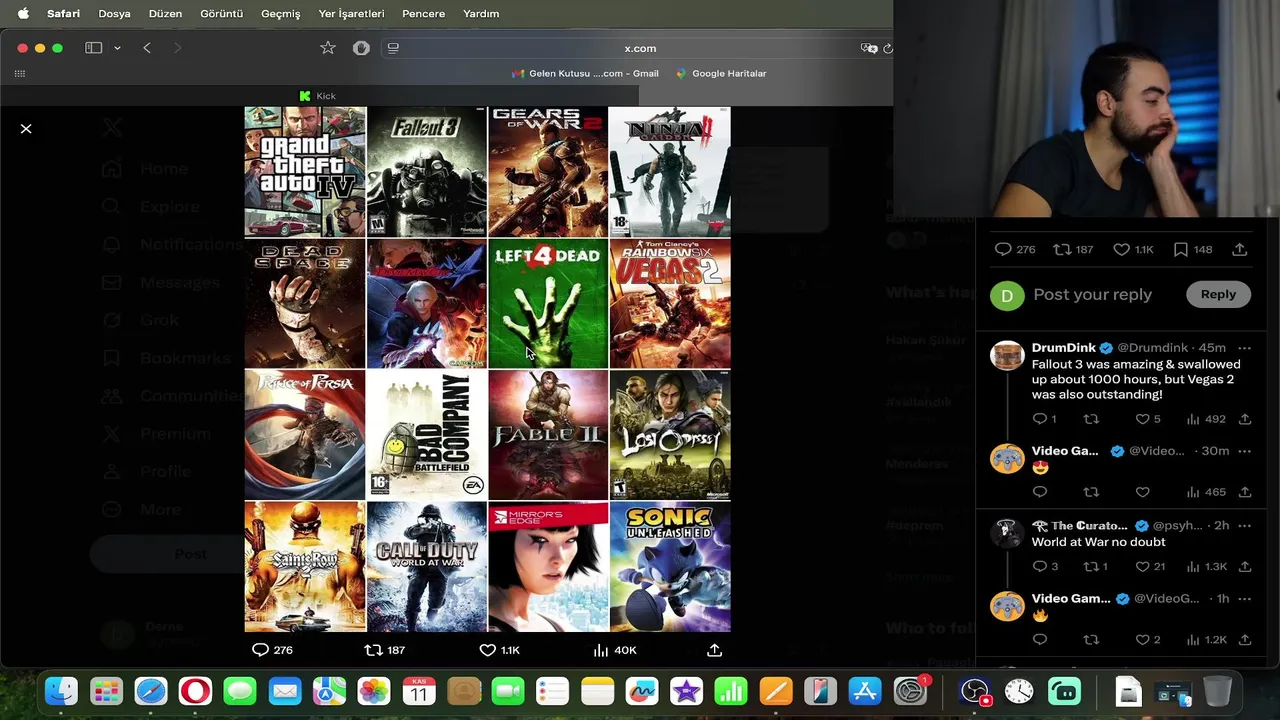Open the Yer İşaretleri menu
The height and width of the screenshot is (720, 1280).
pos(351,13)
